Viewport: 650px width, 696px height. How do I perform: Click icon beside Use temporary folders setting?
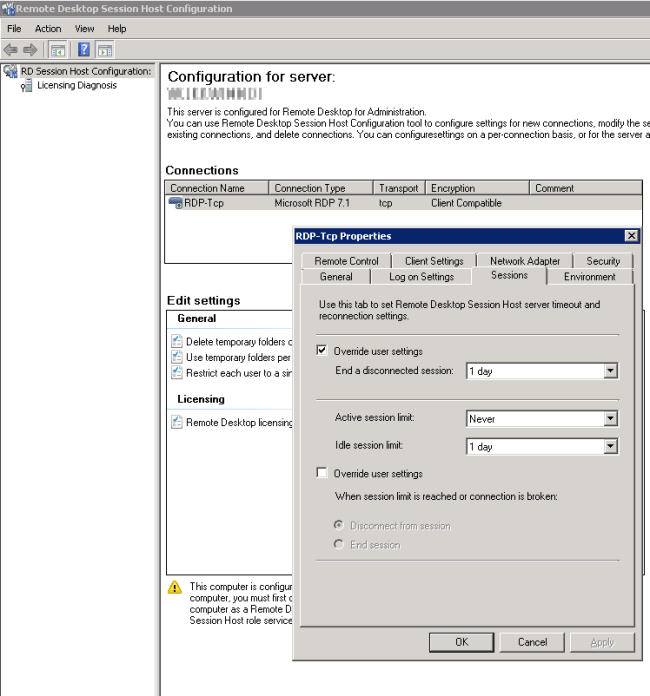coord(177,357)
